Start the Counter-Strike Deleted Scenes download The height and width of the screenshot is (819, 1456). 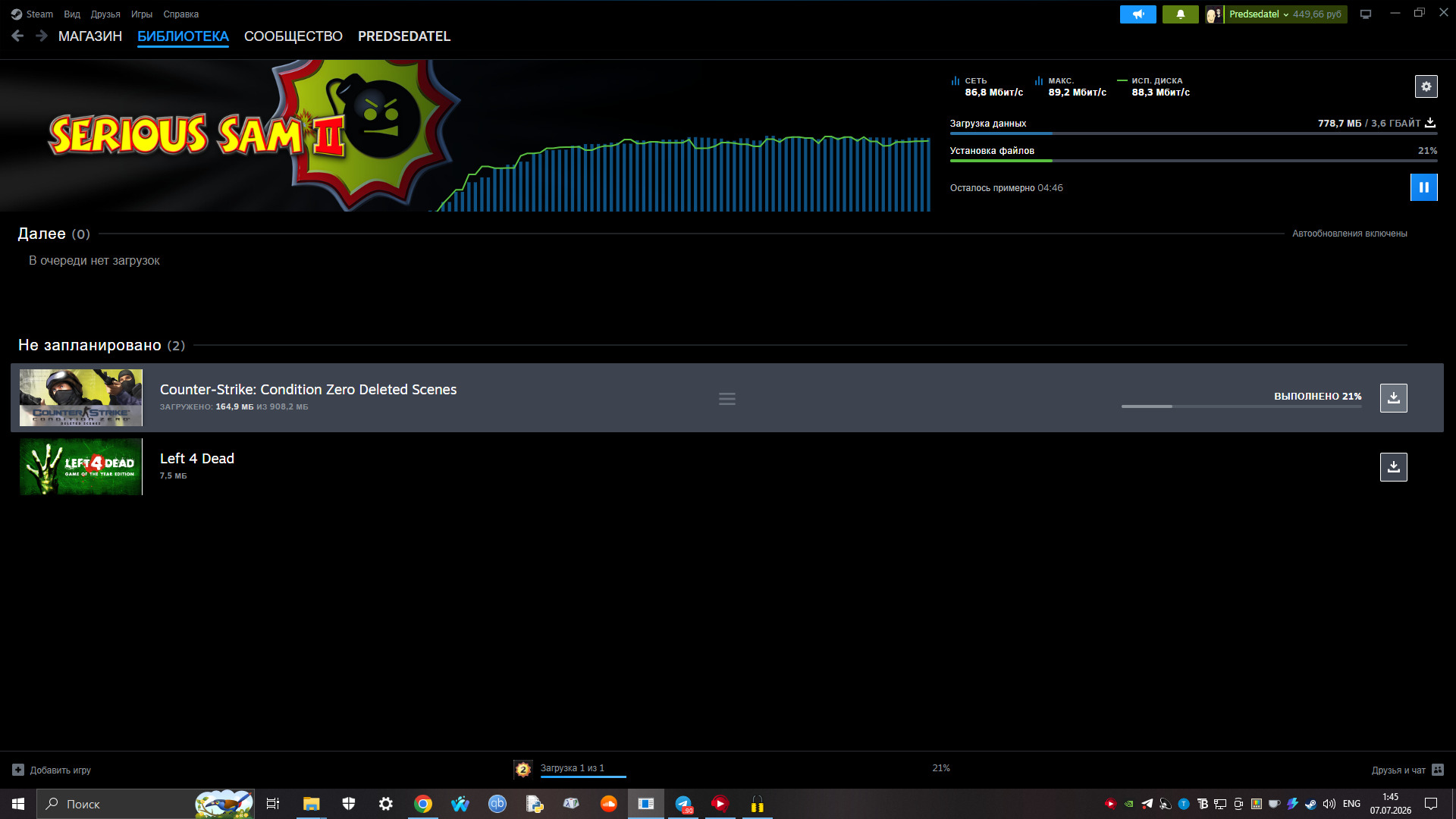click(1394, 398)
